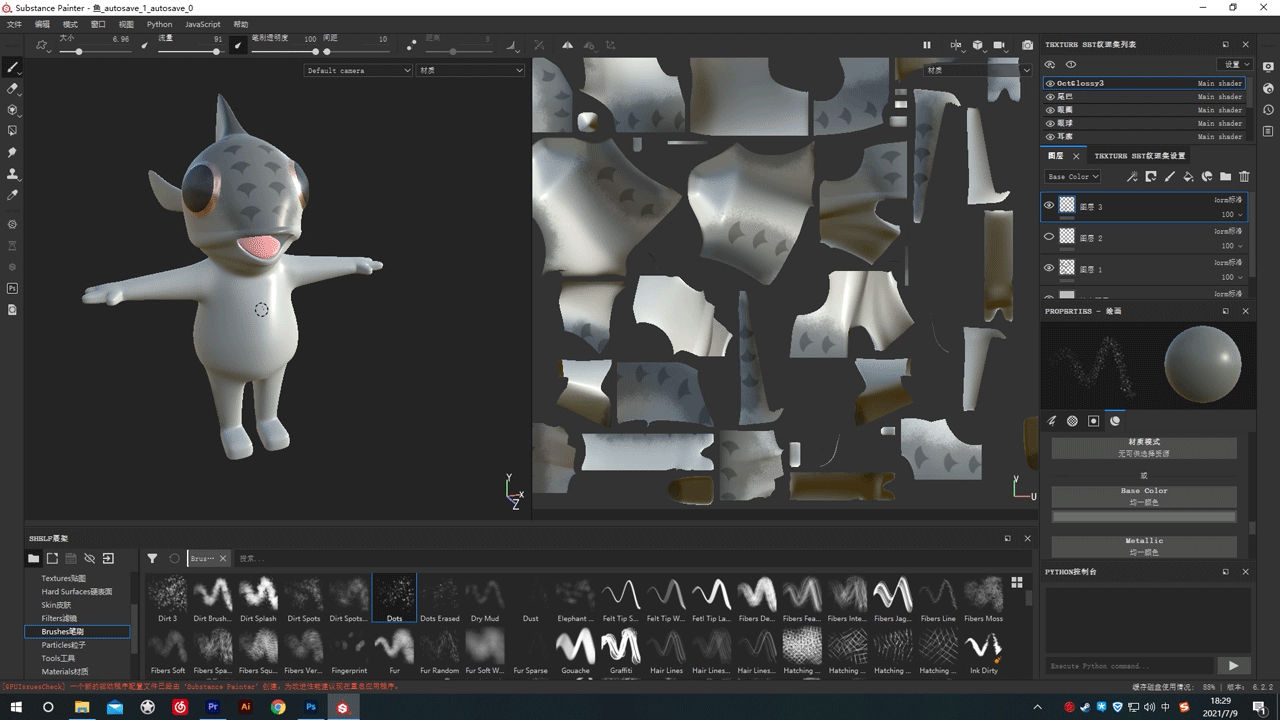Screen dimensions: 1280x720
Task: Open the Base Color channel dropdown
Action: pos(1072,177)
